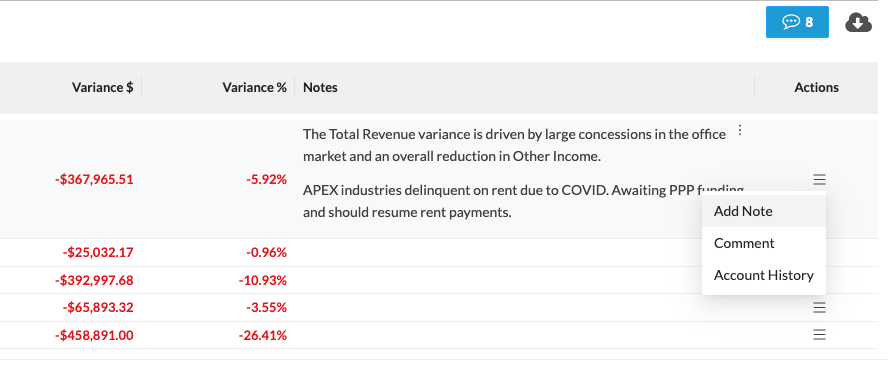Open the actions menu icon on -$65,893.32 row

pyautogui.click(x=819, y=308)
